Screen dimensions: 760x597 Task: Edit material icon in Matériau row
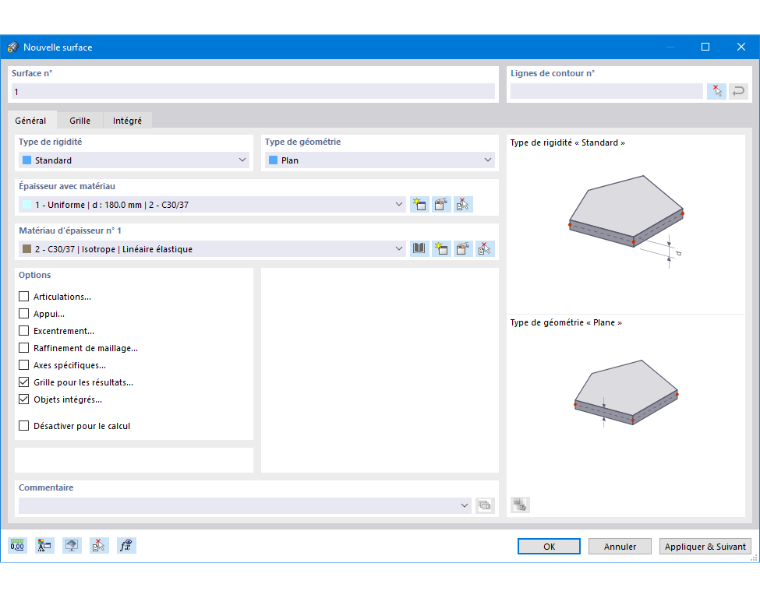click(463, 249)
